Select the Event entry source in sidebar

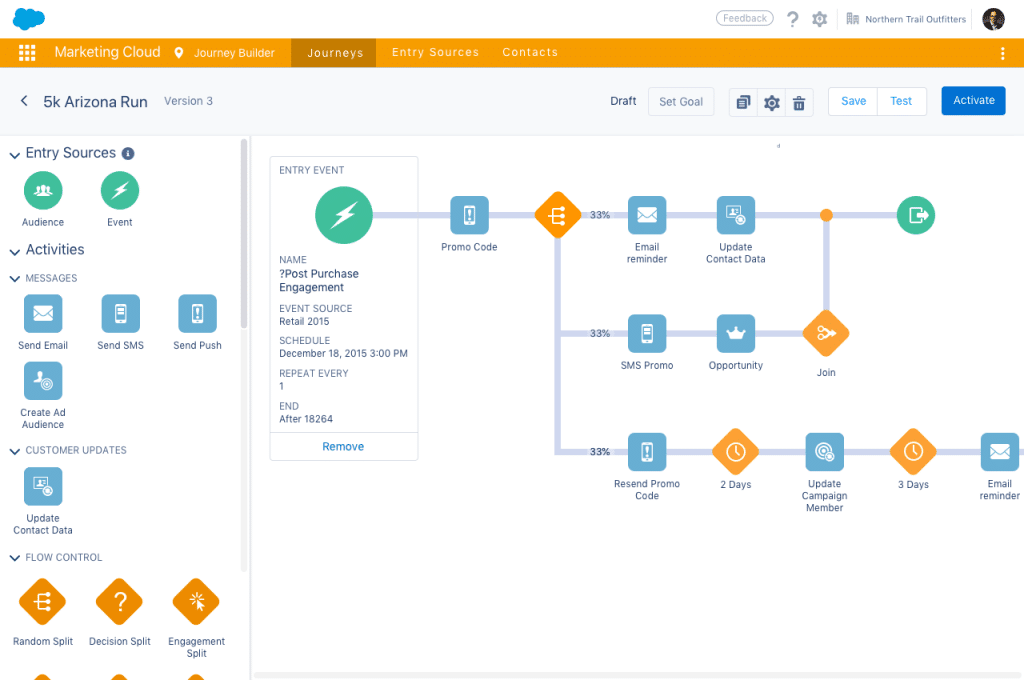[120, 191]
